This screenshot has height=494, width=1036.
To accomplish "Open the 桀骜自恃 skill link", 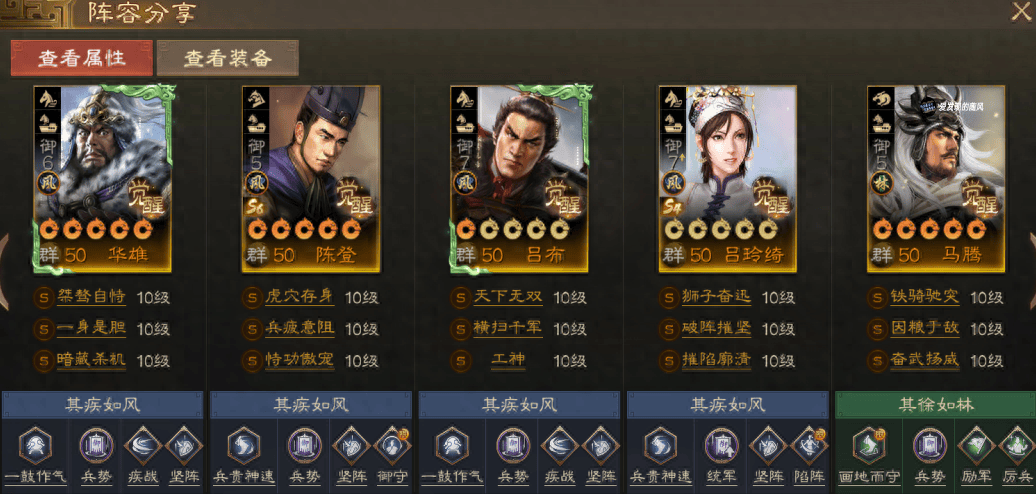I will [x=91, y=297].
